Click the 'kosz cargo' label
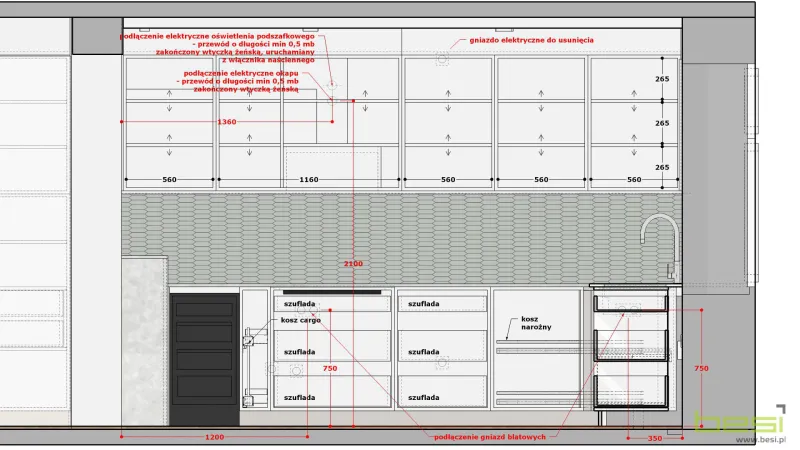The width and height of the screenshot is (800, 450). (x=301, y=320)
